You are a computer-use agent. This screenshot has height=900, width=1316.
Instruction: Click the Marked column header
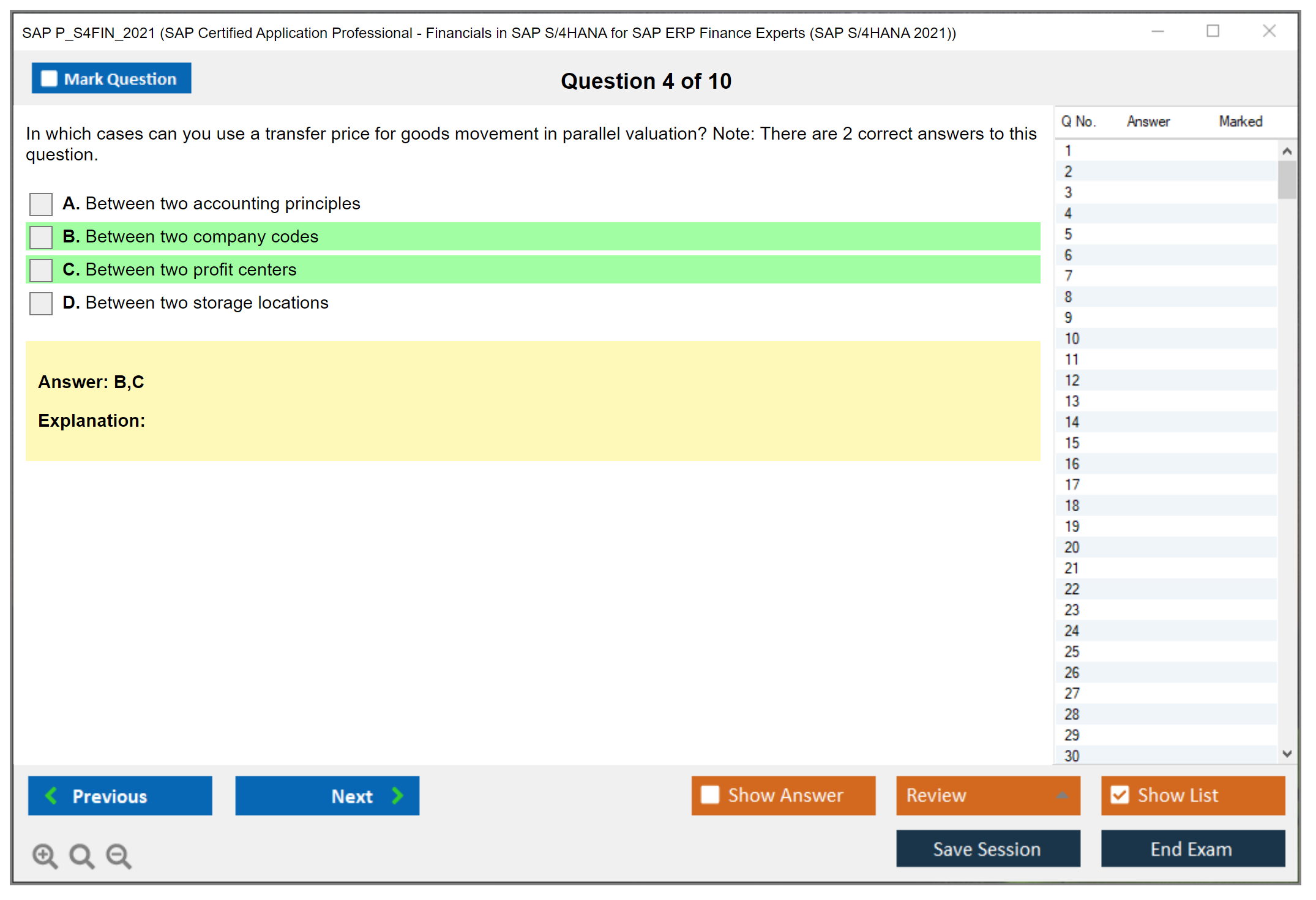point(1240,121)
